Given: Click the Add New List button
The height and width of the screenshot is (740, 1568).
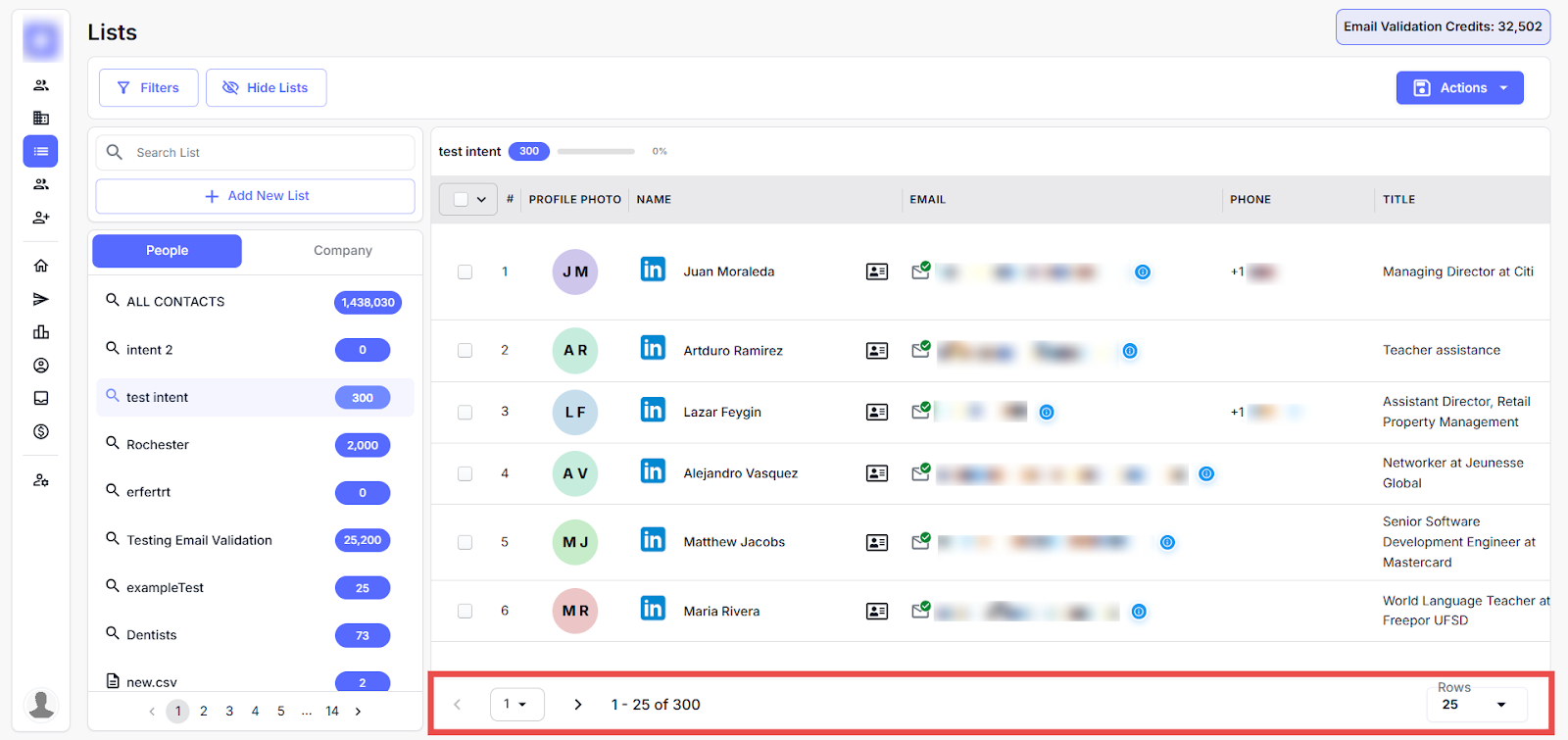Looking at the screenshot, I should click(256, 196).
